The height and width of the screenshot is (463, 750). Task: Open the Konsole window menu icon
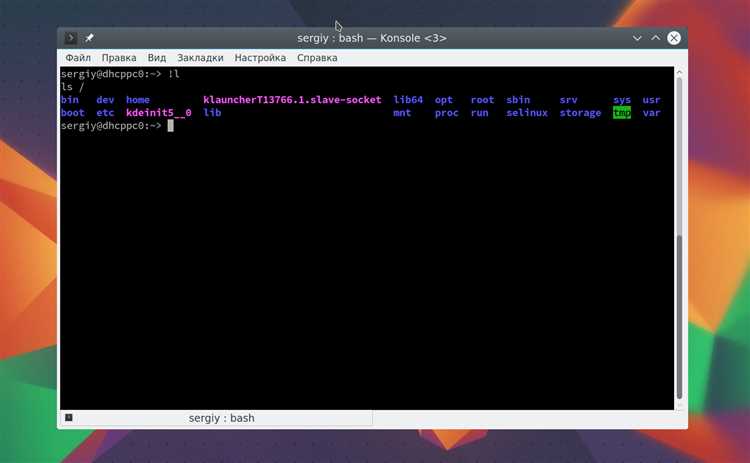(x=70, y=38)
